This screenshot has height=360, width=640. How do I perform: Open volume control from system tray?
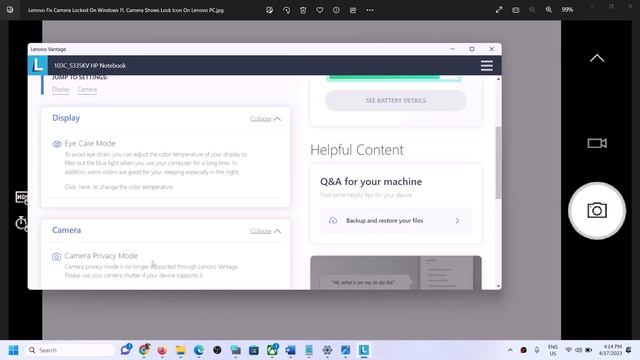point(578,350)
